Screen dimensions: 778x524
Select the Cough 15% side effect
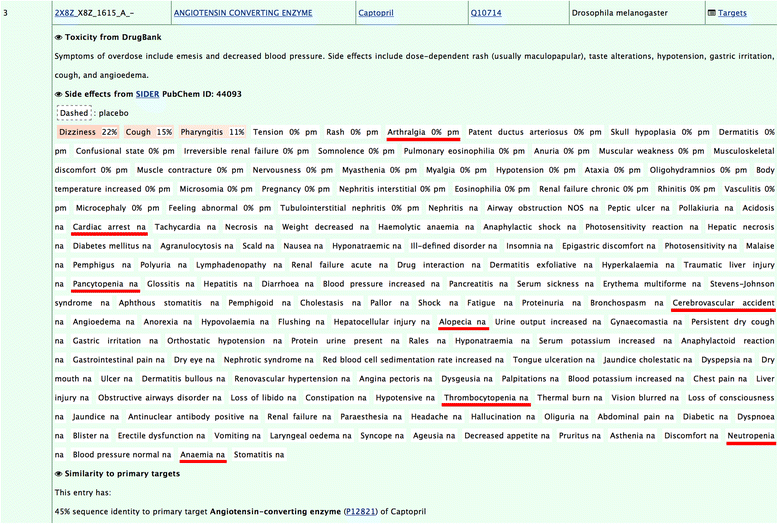[x=150, y=132]
